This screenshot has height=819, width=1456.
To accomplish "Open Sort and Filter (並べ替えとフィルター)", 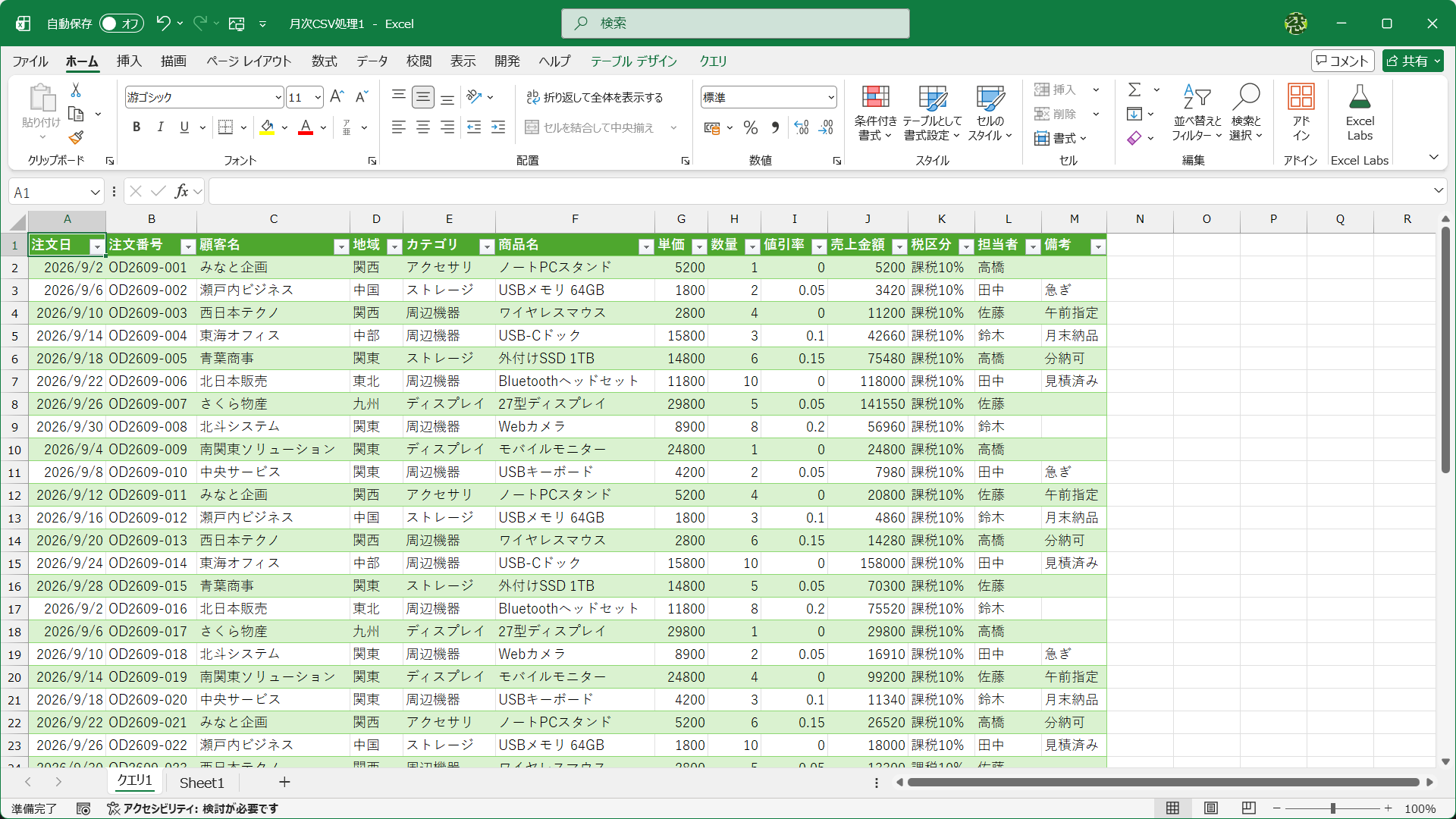I will pos(1197,112).
